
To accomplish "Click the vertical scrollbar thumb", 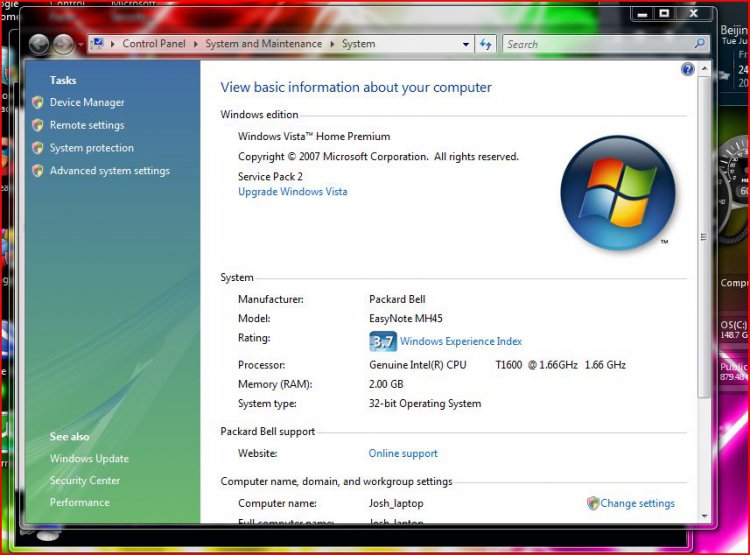I will coord(704,236).
